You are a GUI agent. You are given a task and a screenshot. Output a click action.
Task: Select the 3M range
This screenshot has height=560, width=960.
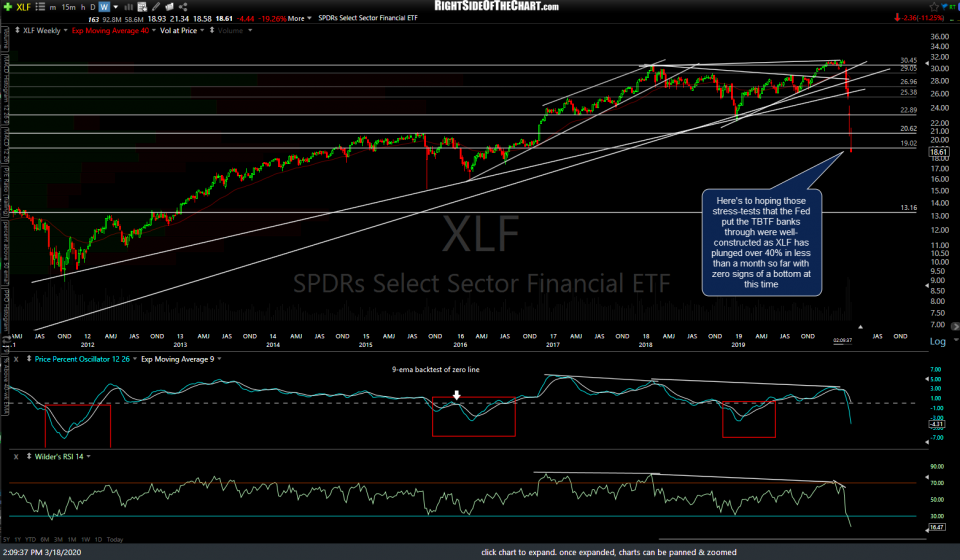coord(58,539)
